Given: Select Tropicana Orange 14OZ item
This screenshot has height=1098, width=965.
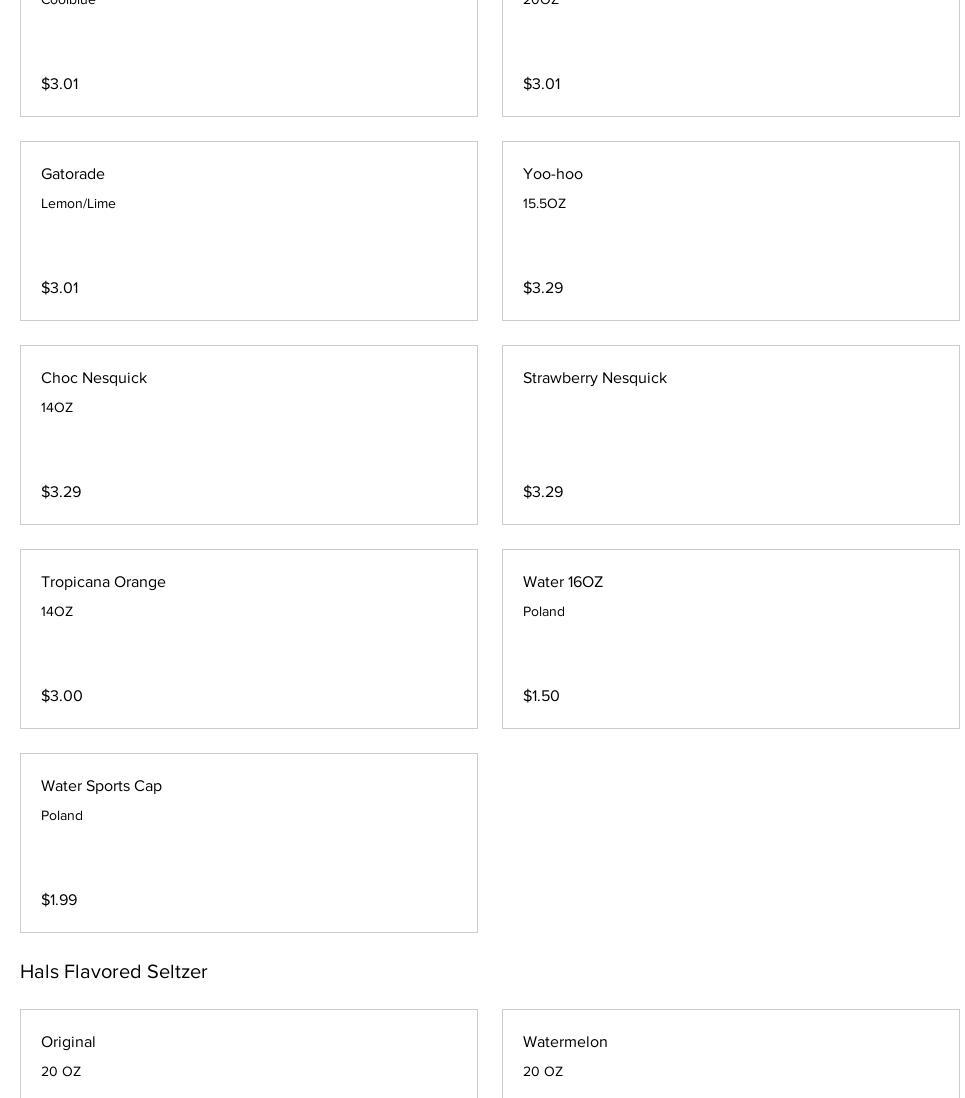Looking at the screenshot, I should tap(248, 639).
